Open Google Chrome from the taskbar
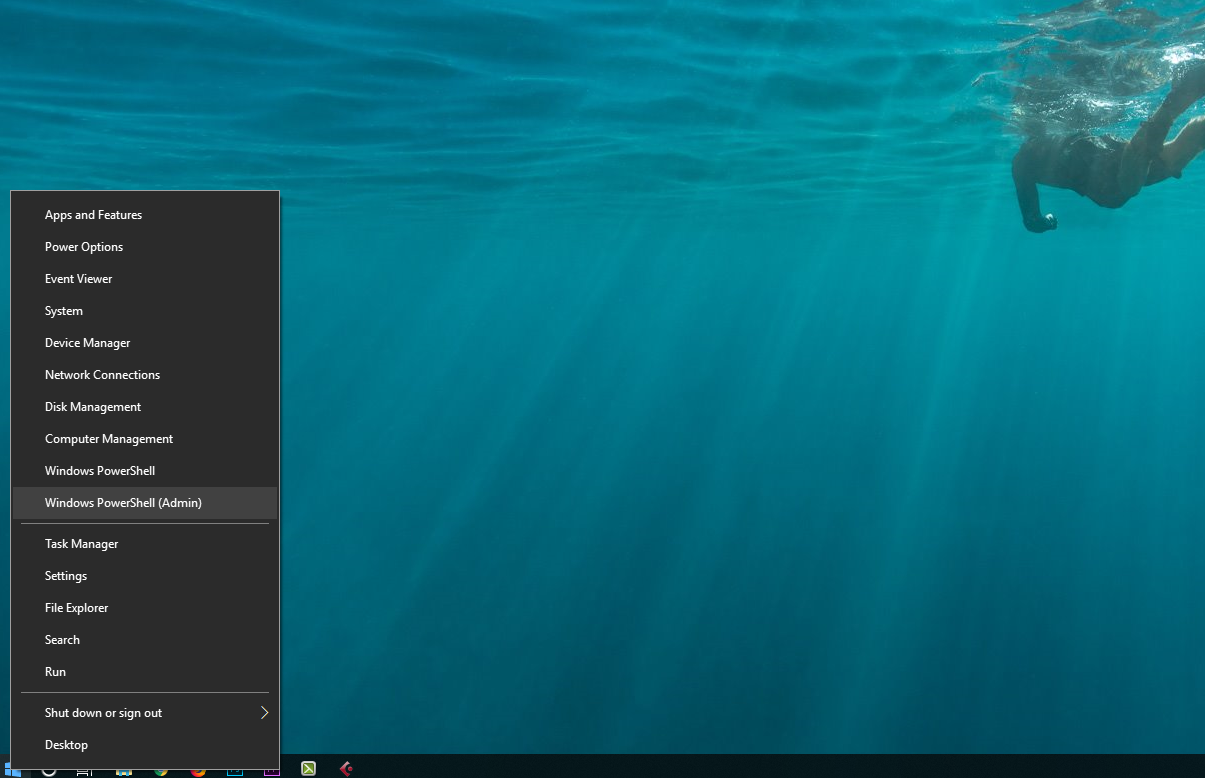Screen dimensions: 1205x778 161,771
